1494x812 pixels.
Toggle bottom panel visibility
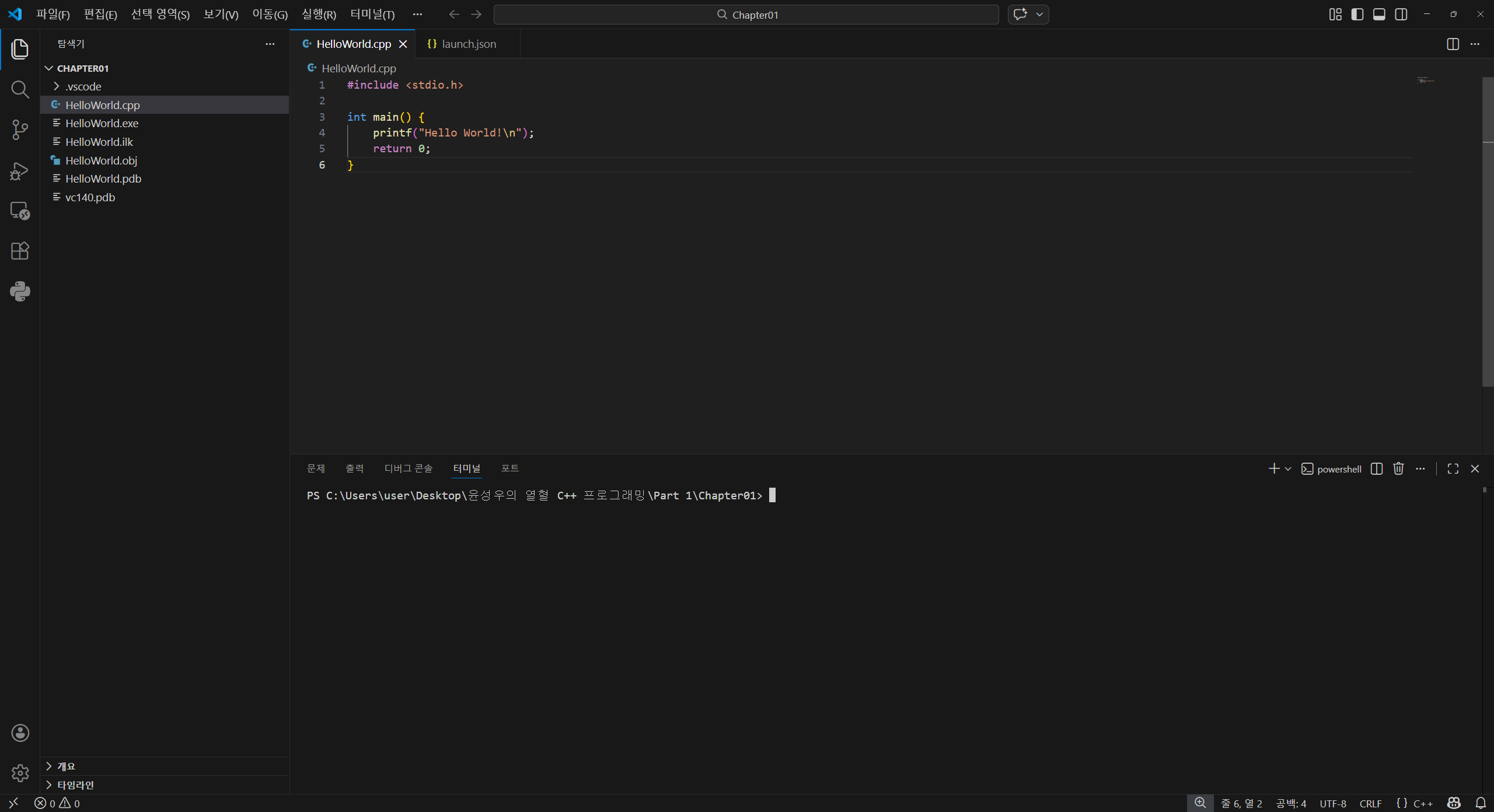(1379, 15)
